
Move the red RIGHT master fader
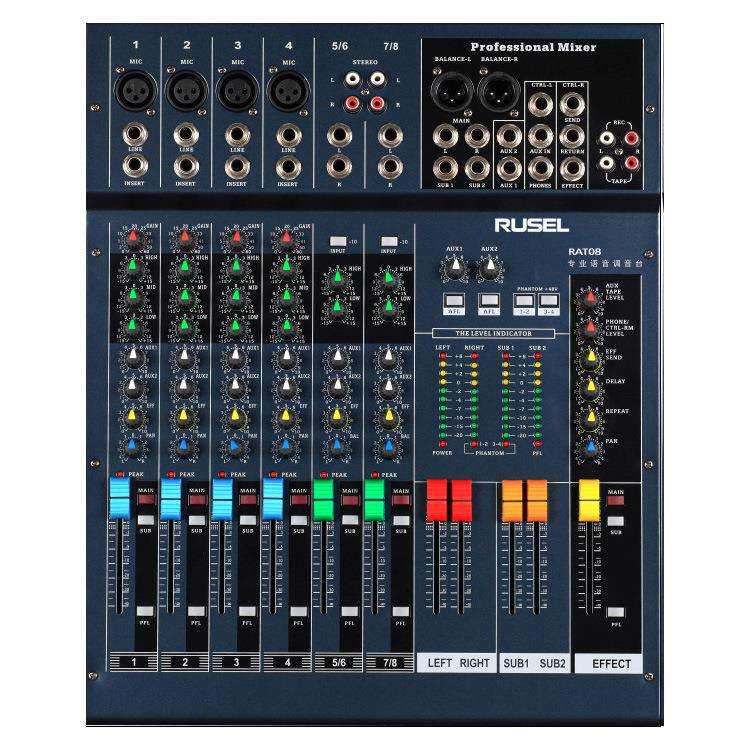tap(462, 500)
